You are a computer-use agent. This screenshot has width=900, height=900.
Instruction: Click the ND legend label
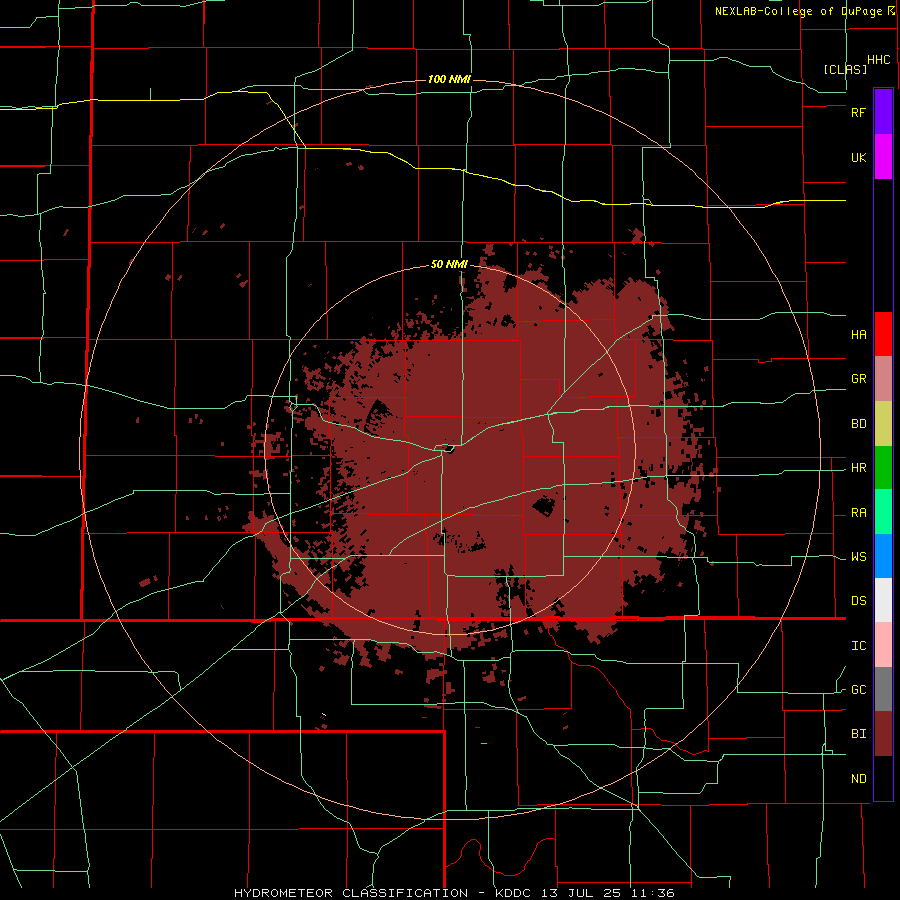coord(859,779)
